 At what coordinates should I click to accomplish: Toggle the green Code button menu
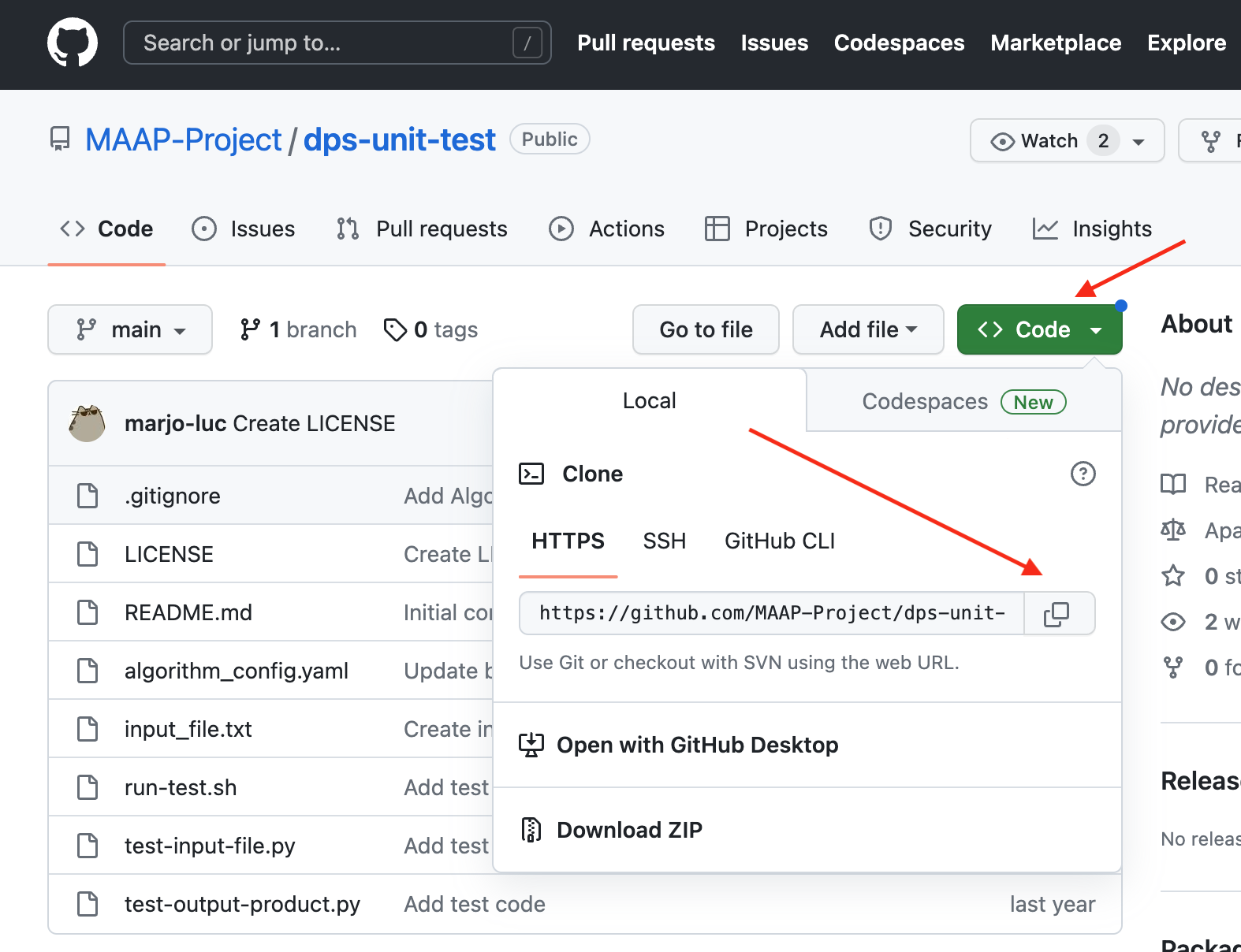click(1039, 329)
